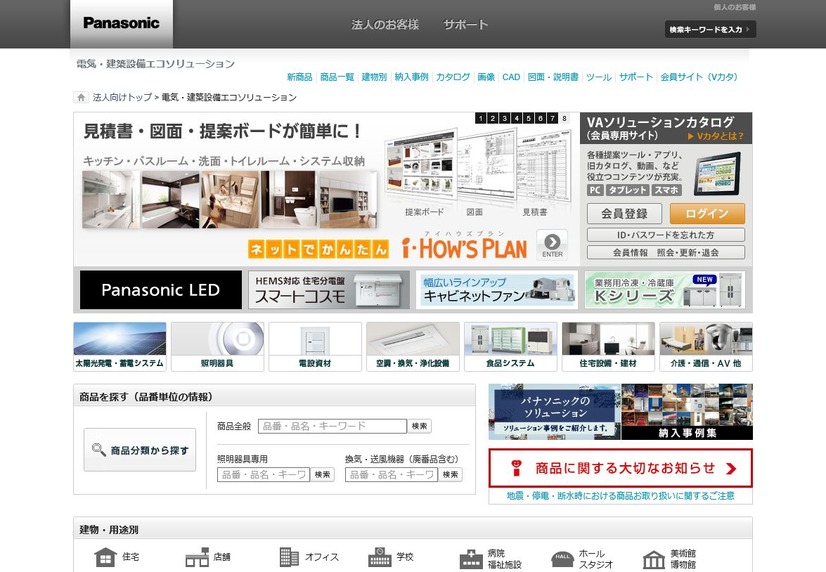Select the ホール スタジオ hall icon
The height and width of the screenshot is (572, 826).
562,559
